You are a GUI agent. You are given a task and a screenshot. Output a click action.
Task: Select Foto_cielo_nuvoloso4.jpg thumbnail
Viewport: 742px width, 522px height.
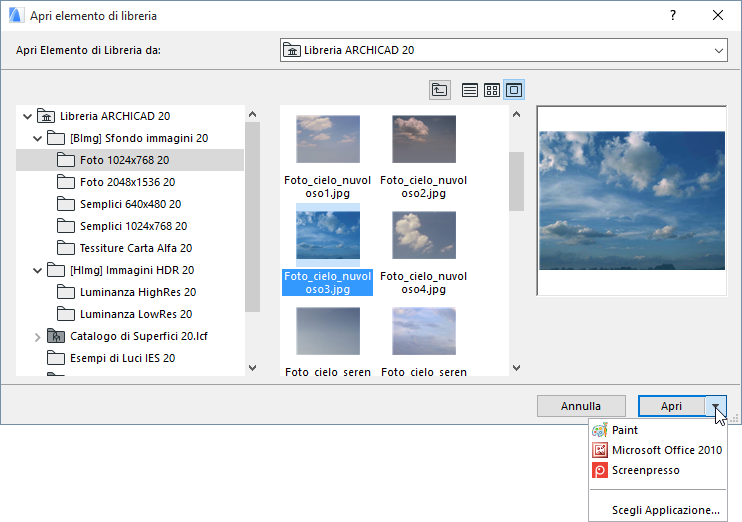click(424, 235)
